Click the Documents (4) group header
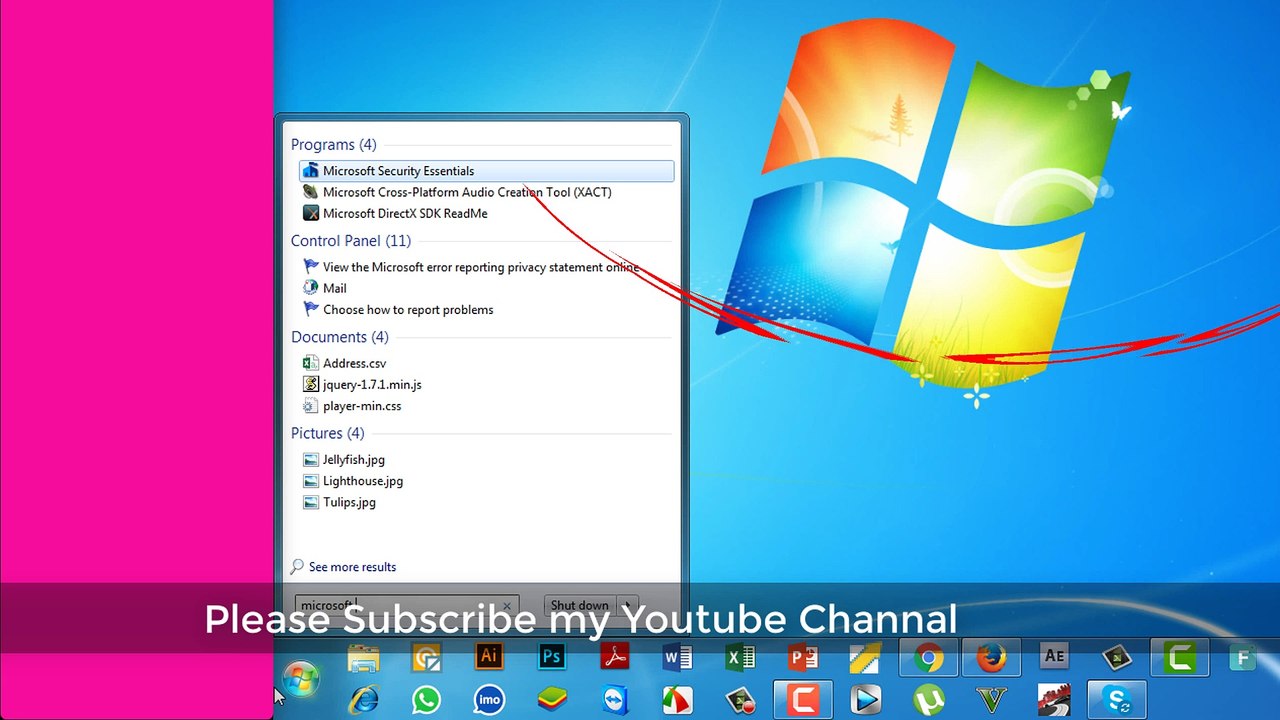Screen dimensions: 1280x720 tap(340, 337)
